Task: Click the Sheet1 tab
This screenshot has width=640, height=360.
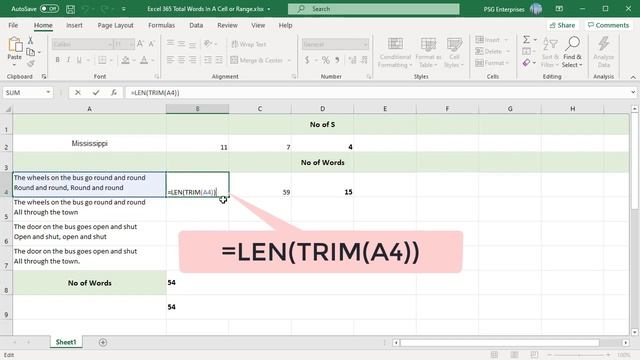Action: pos(66,342)
